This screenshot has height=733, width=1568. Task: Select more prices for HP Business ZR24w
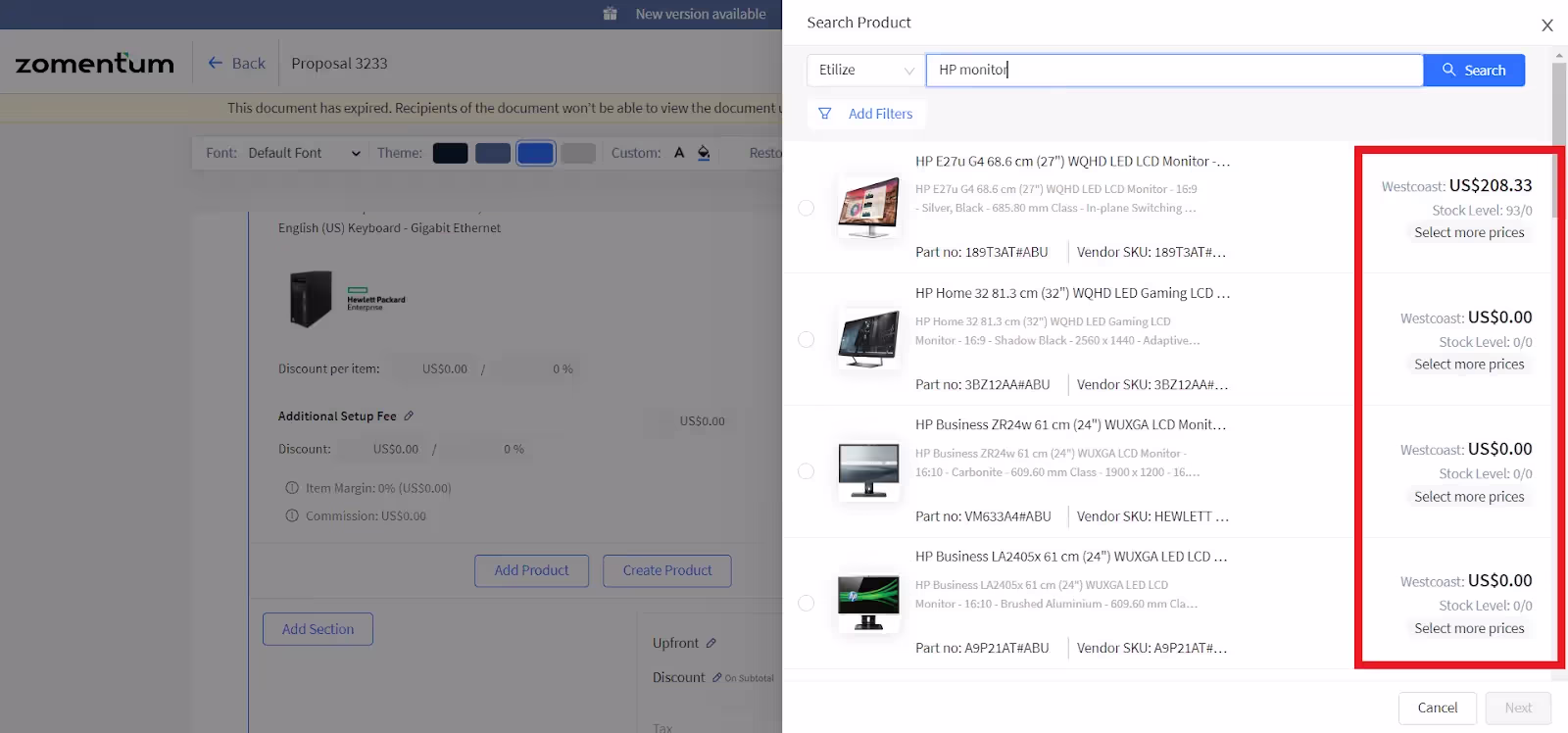[1469, 497]
